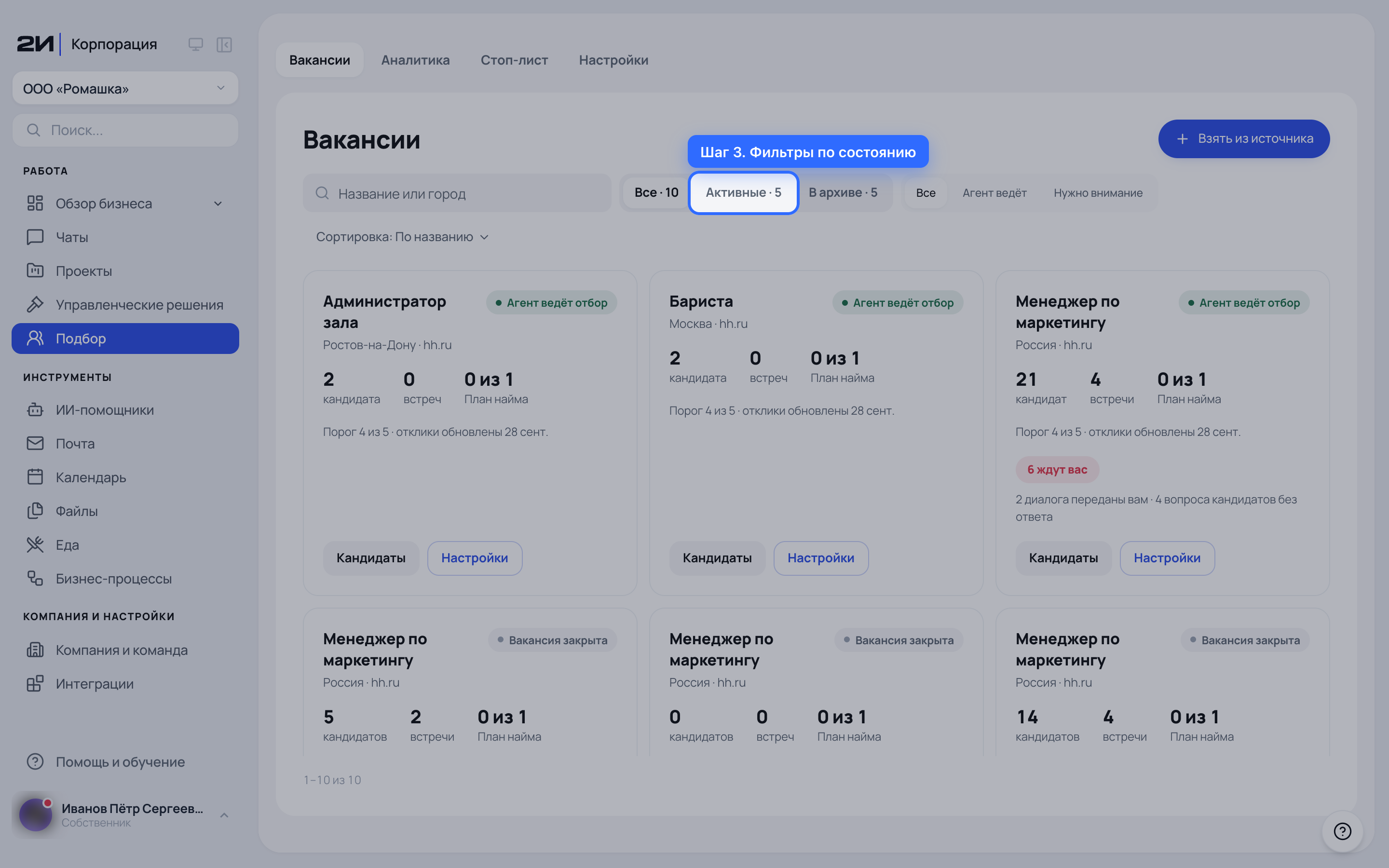Click 21 кандидат counter
1389x868 pixels.
coord(1041,388)
